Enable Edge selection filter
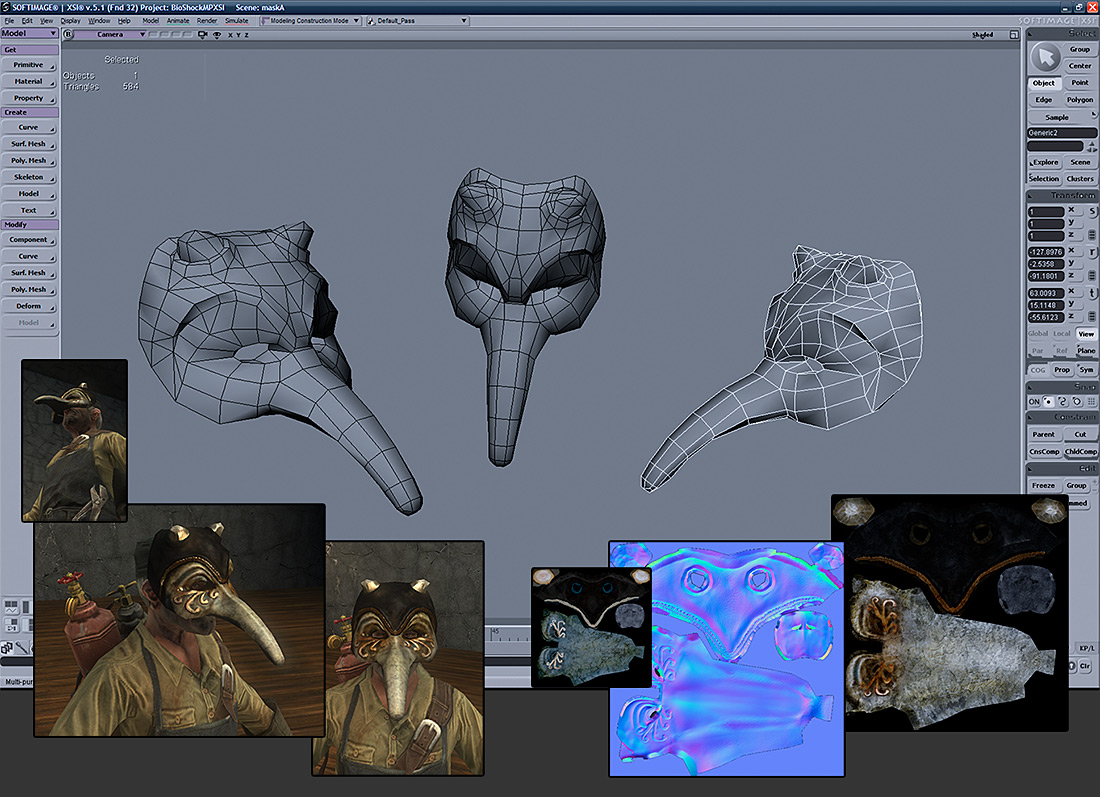1100x797 pixels. [x=1043, y=100]
